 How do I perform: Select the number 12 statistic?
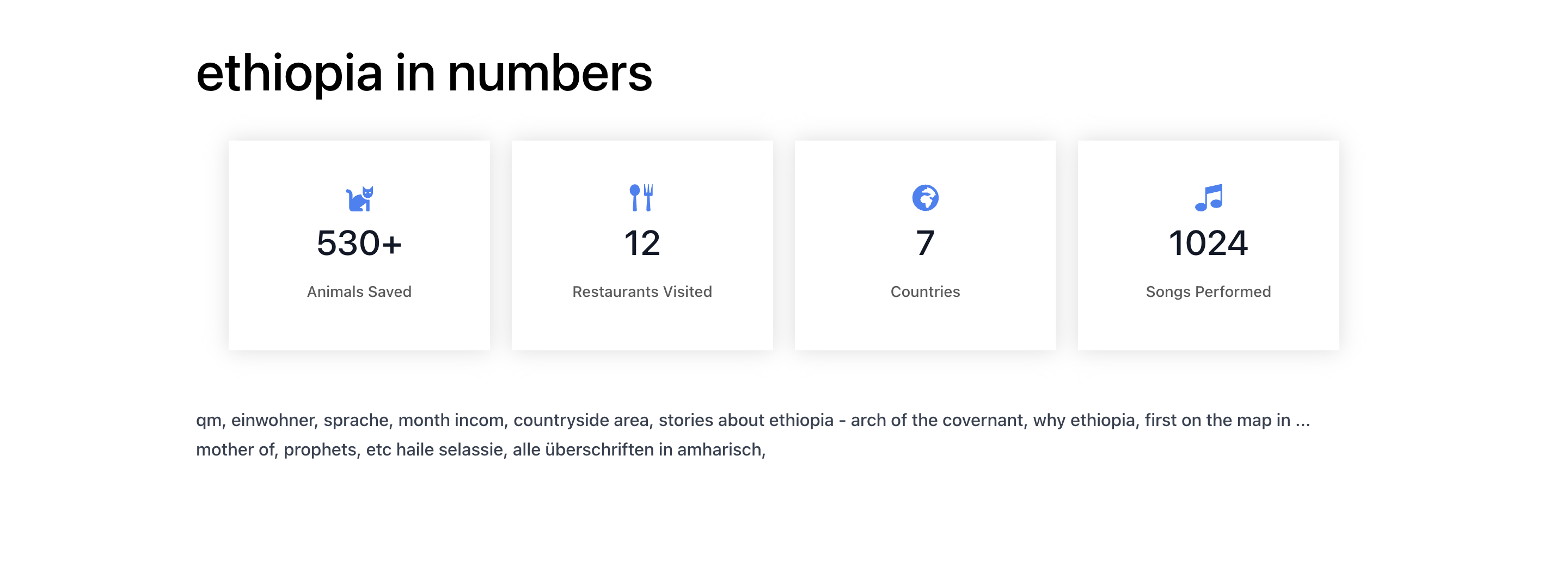[x=641, y=243]
